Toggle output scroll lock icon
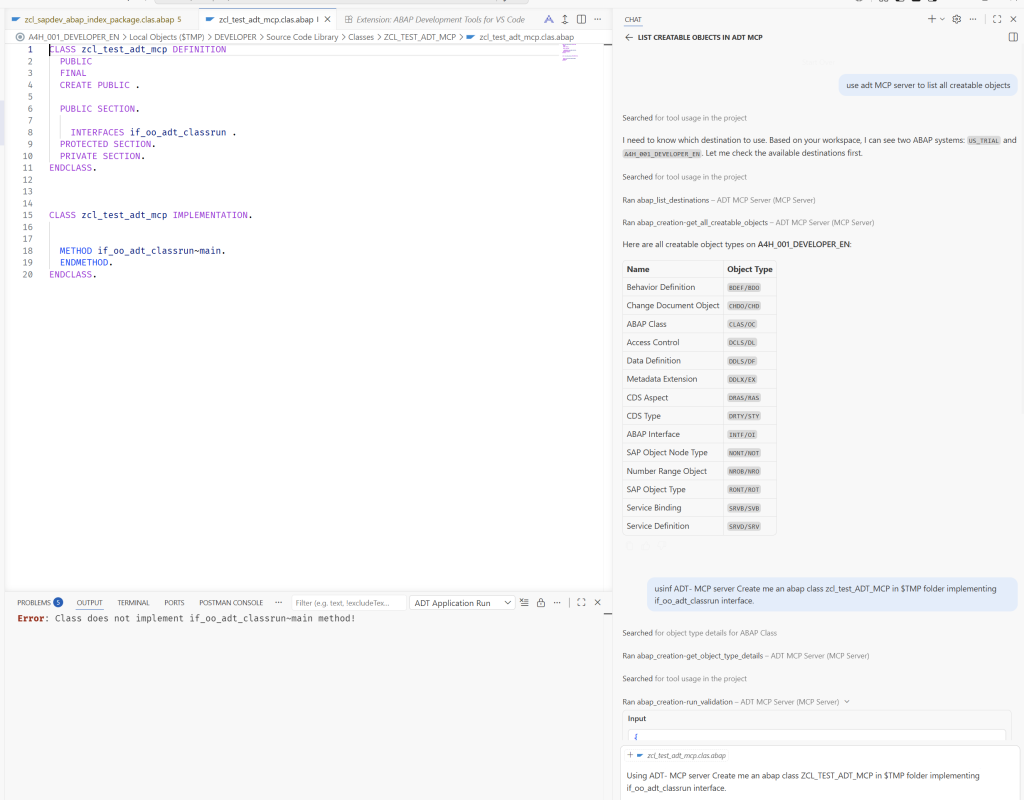The width and height of the screenshot is (1024, 800). (541, 603)
